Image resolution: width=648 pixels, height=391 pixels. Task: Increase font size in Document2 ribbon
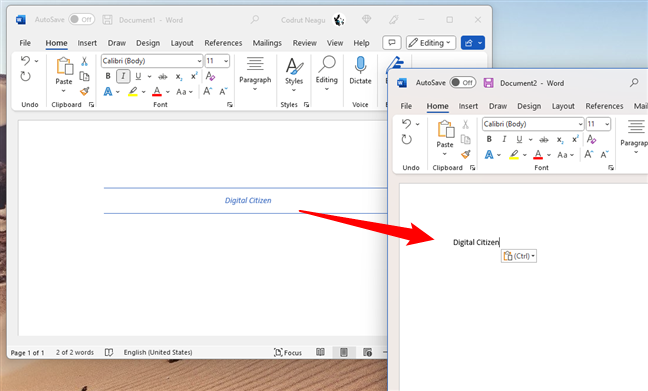click(588, 155)
